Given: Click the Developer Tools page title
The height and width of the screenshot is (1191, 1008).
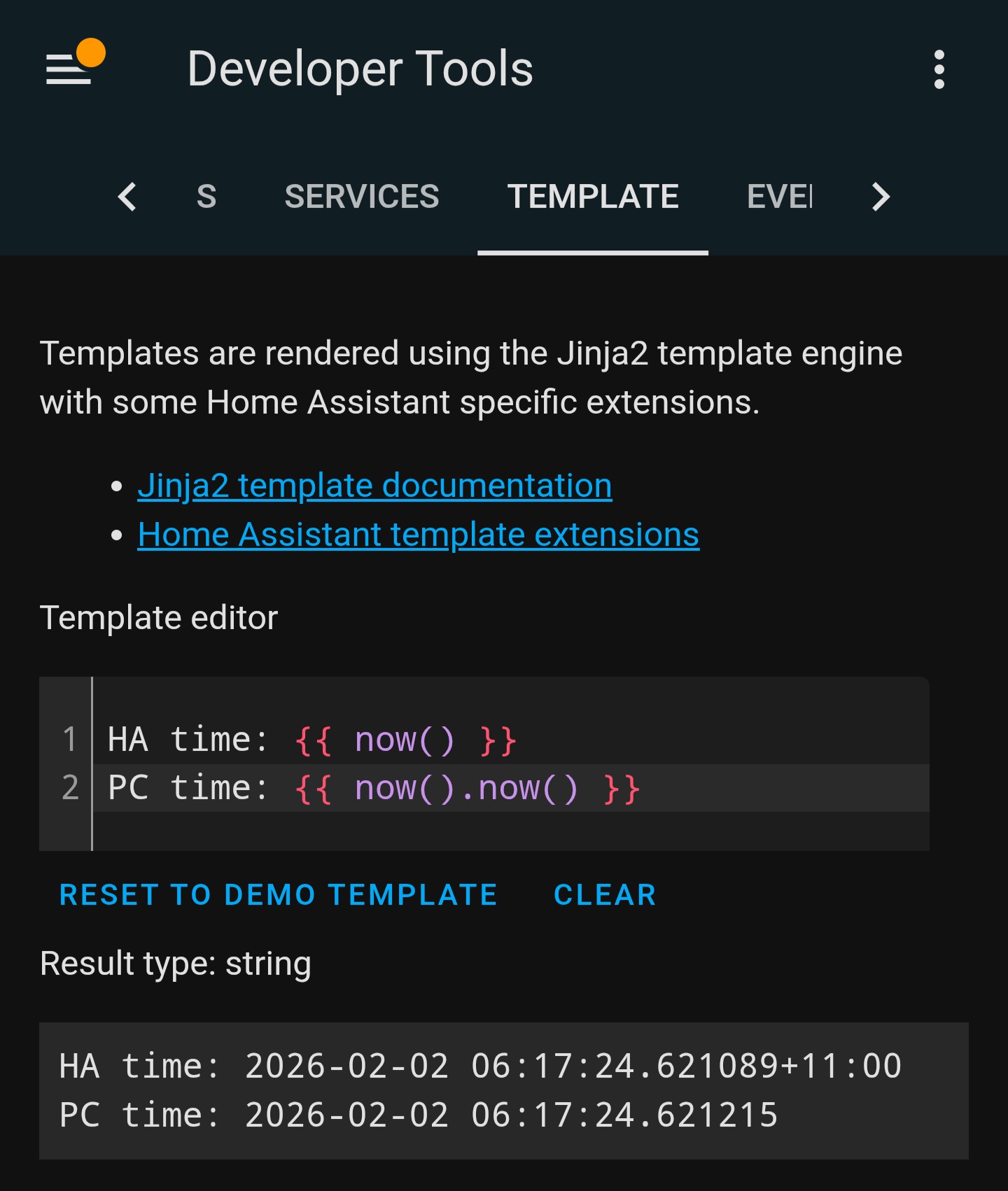Looking at the screenshot, I should pyautogui.click(x=360, y=69).
